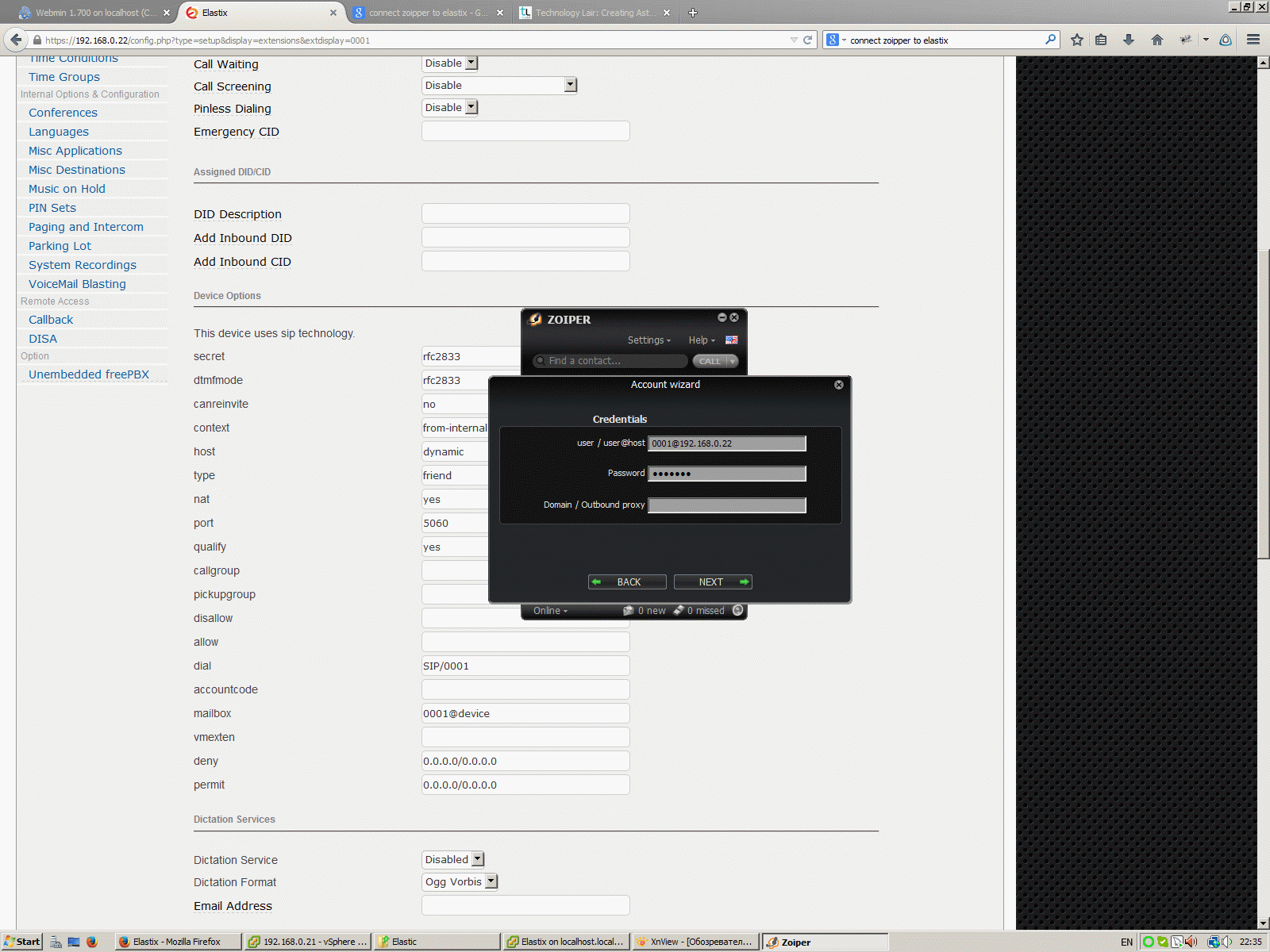Screen dimensions: 1270x952
Task: Open the URL bar history dropdown arrow
Action: (794, 40)
